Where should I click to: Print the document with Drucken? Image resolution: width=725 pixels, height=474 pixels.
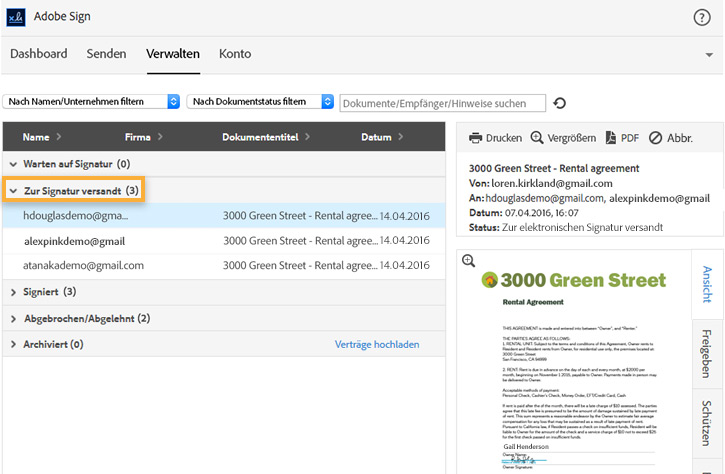[496, 138]
